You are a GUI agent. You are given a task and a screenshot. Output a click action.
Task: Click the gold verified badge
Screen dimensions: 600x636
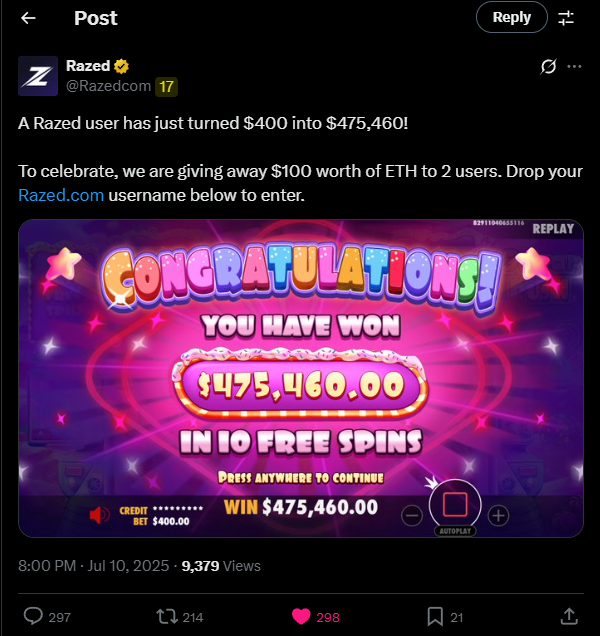121,66
